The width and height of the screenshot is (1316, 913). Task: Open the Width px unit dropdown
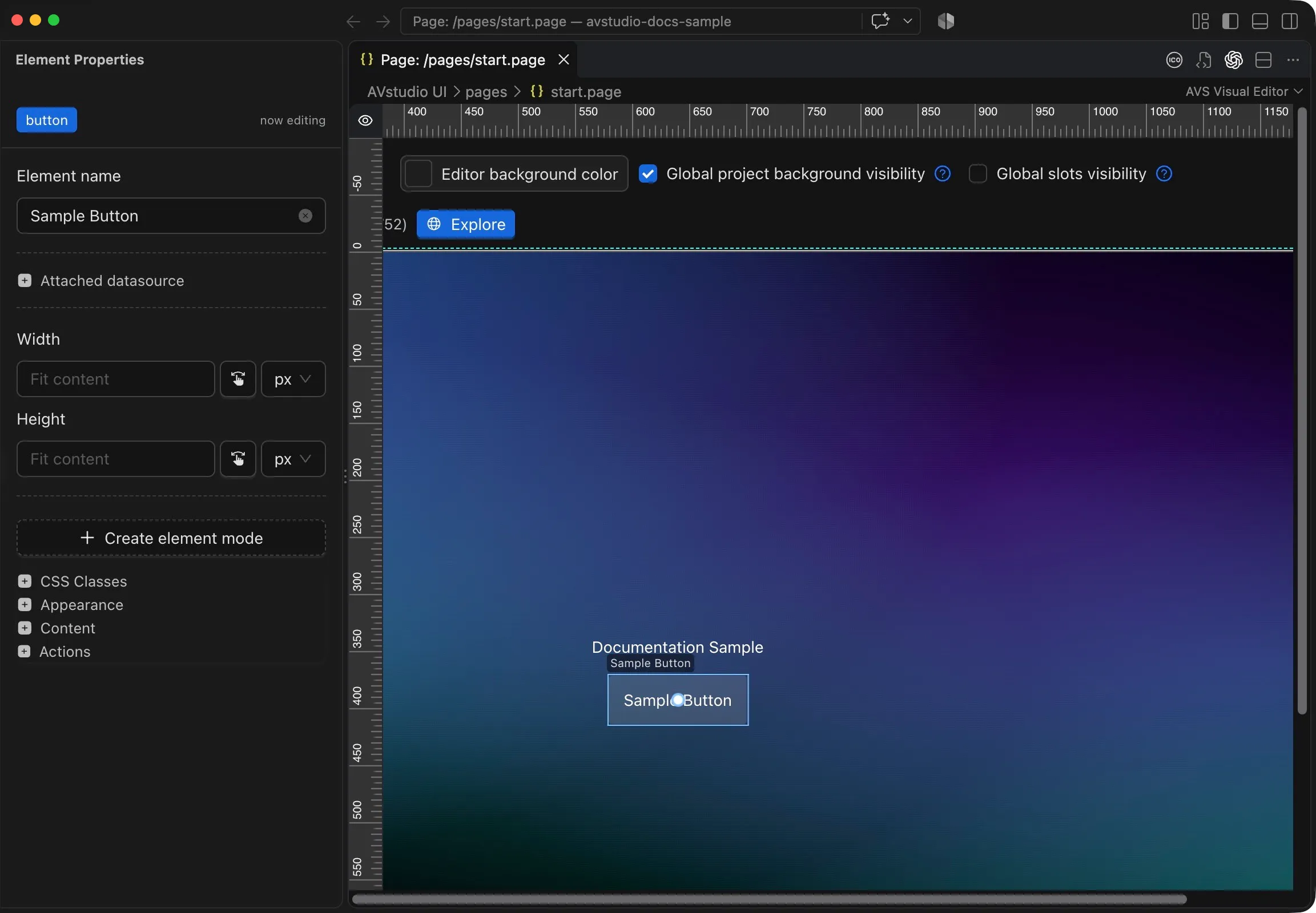[293, 379]
